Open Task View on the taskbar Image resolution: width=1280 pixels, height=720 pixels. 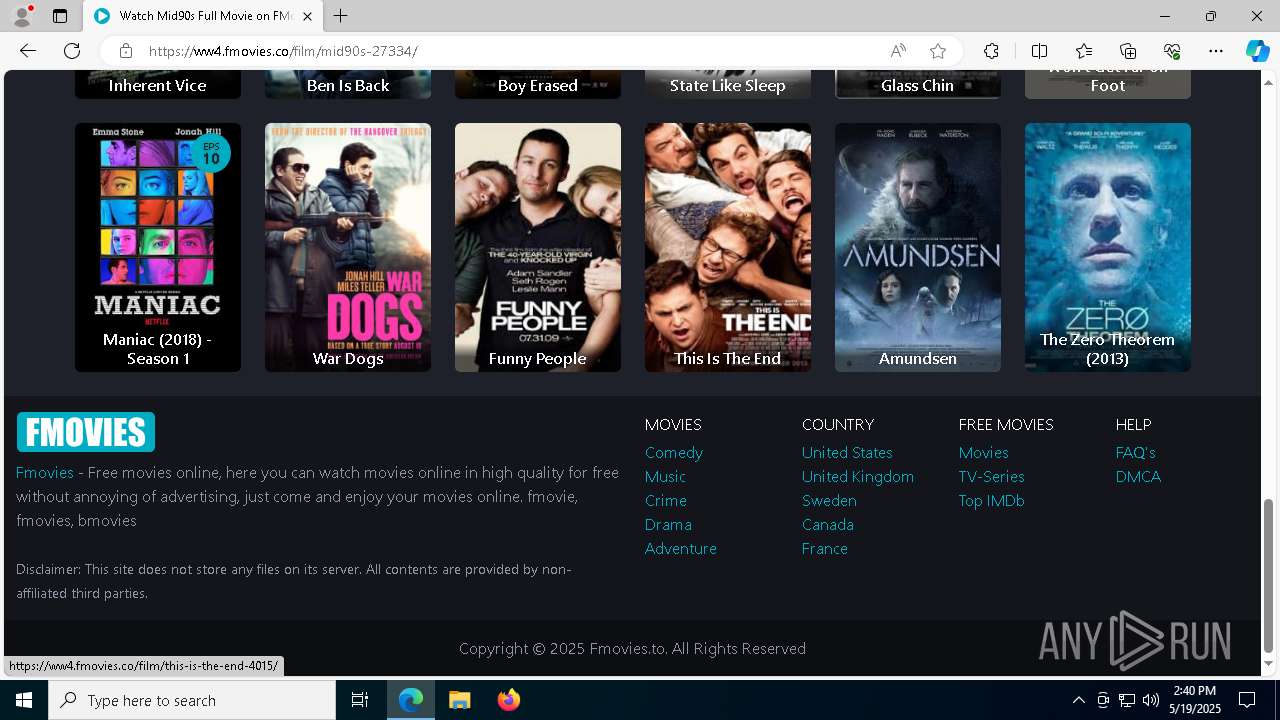pos(360,700)
